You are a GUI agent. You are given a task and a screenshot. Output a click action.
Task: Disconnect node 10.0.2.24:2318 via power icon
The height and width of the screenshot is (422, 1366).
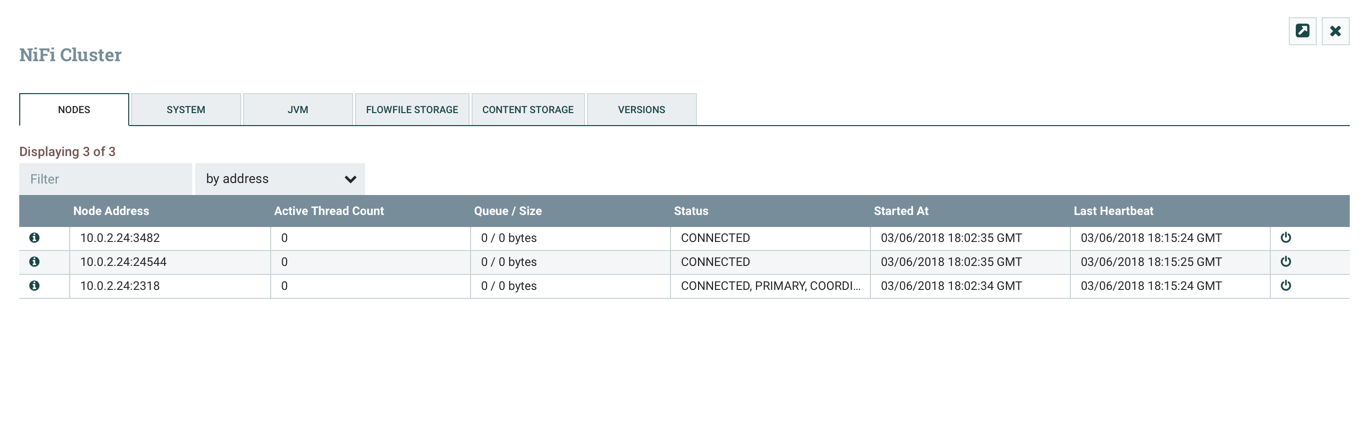[x=1285, y=286]
